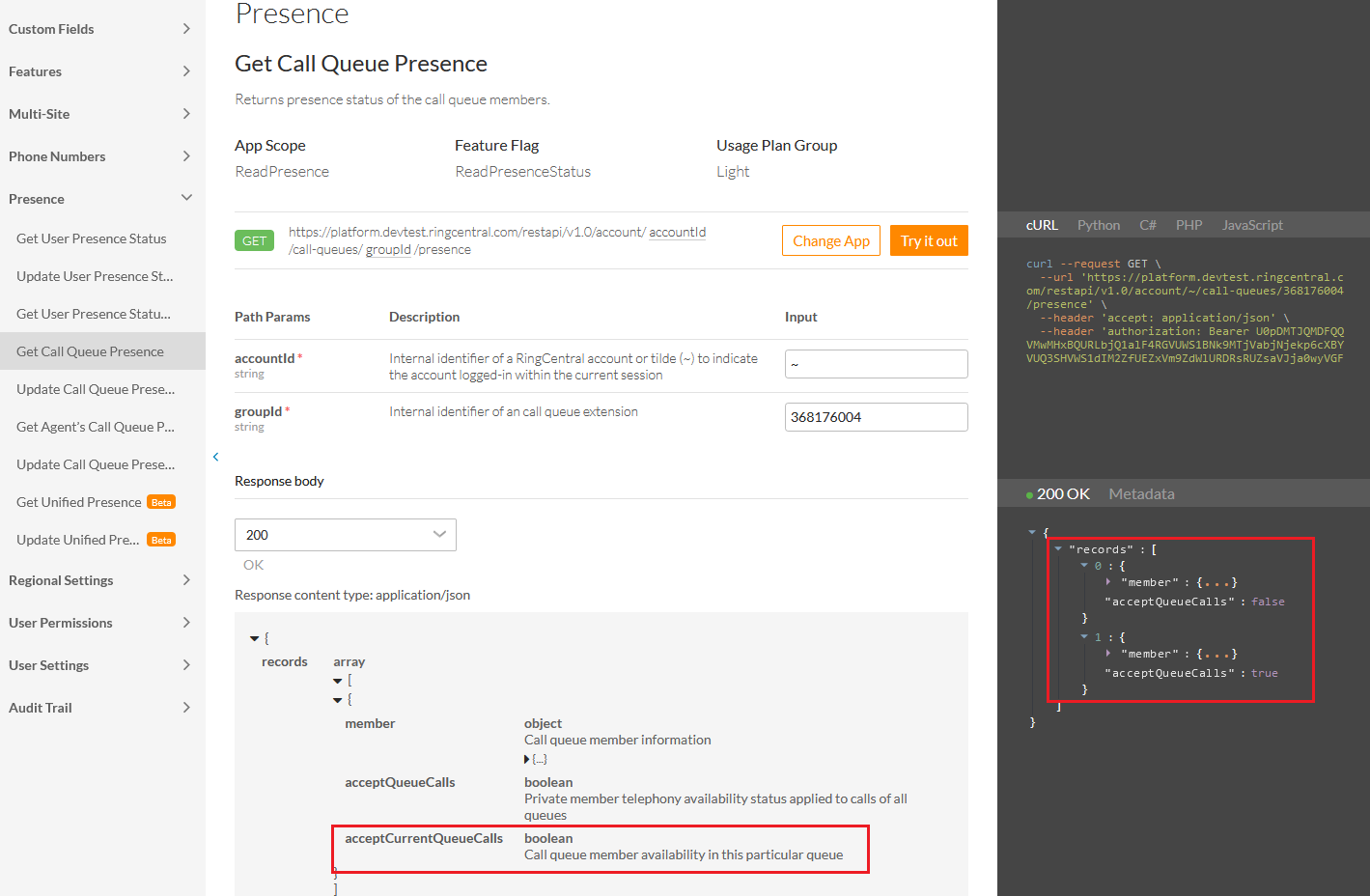Expand "member" object in record 0
1370x896 pixels.
[x=1108, y=582]
